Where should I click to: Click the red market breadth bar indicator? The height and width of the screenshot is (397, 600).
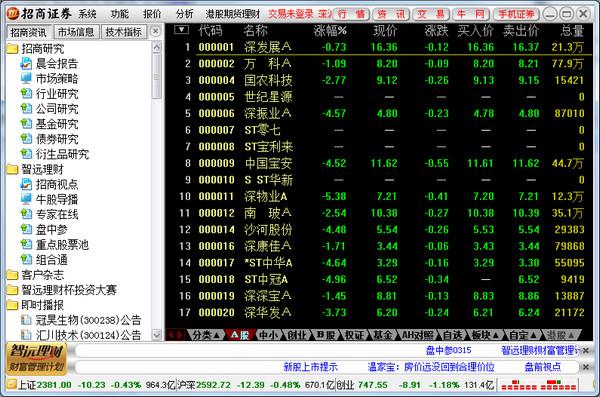539,385
